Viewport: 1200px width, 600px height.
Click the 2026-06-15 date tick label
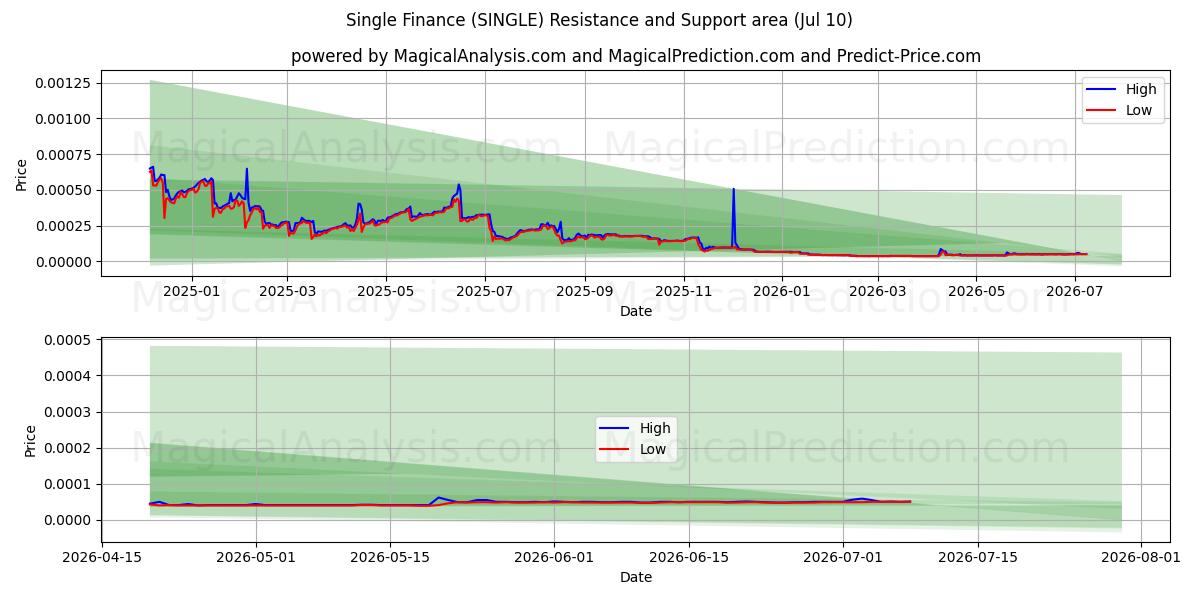688,557
